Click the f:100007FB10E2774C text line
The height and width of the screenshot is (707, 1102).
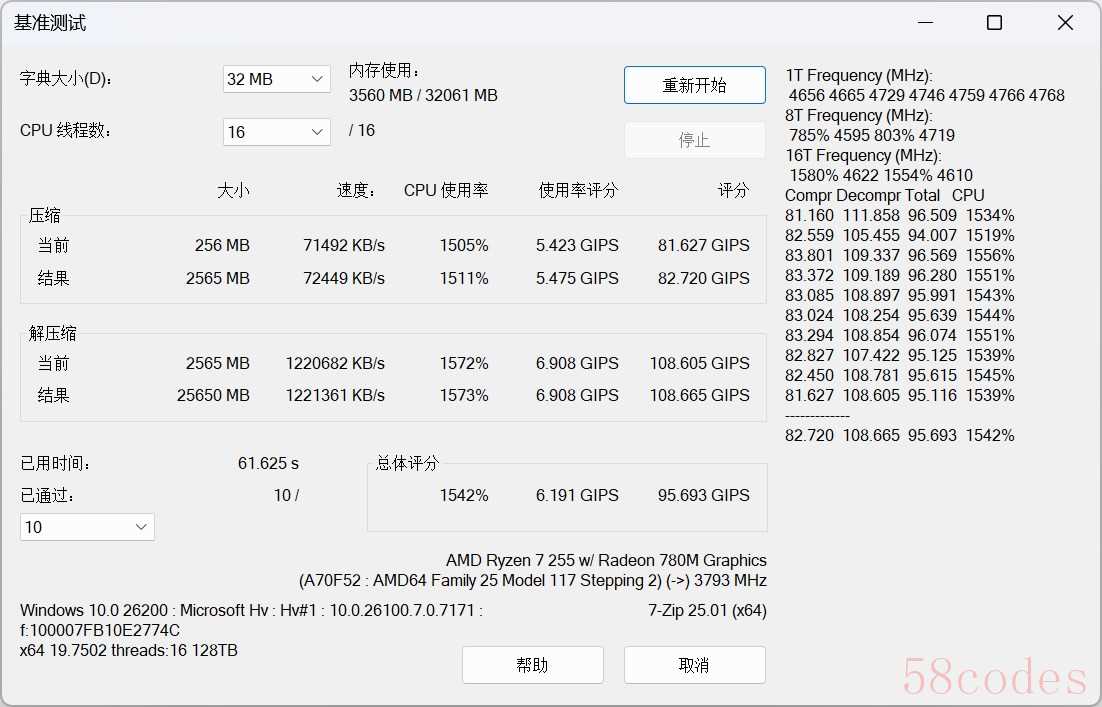[100, 630]
